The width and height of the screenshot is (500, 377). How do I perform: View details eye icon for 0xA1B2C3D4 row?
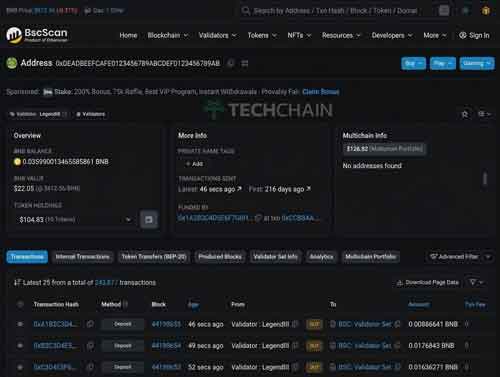click(x=20, y=324)
